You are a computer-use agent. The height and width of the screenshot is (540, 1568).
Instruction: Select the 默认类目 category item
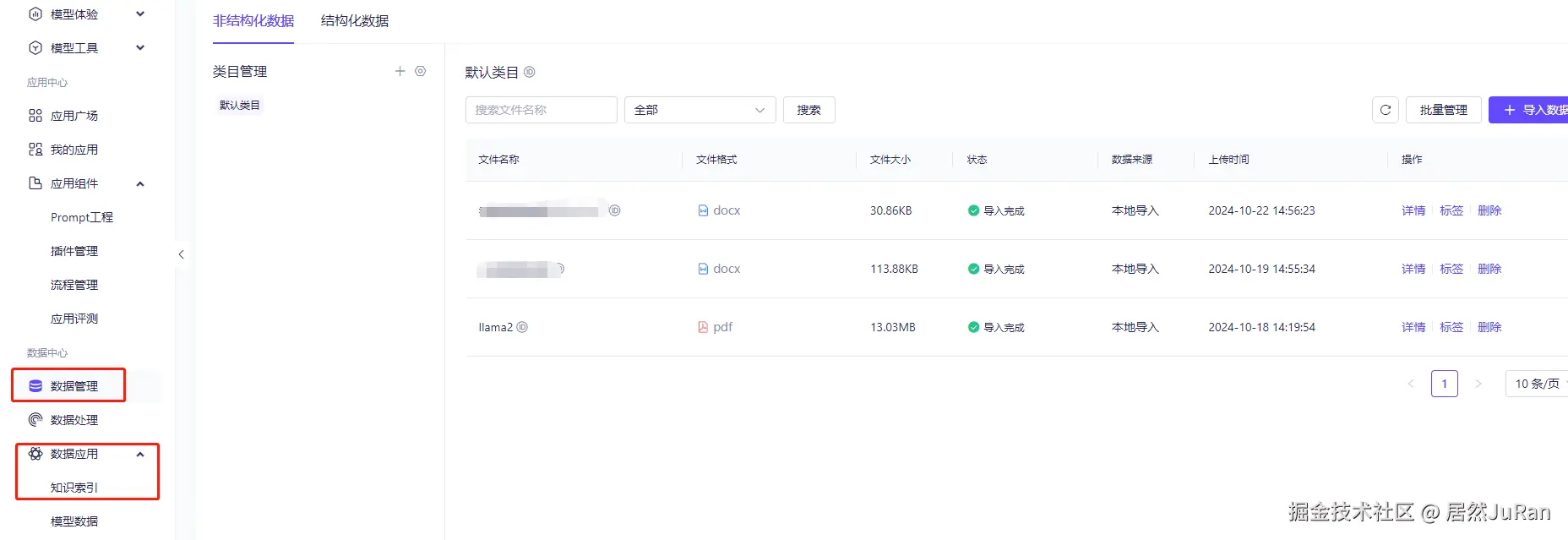[x=240, y=106]
